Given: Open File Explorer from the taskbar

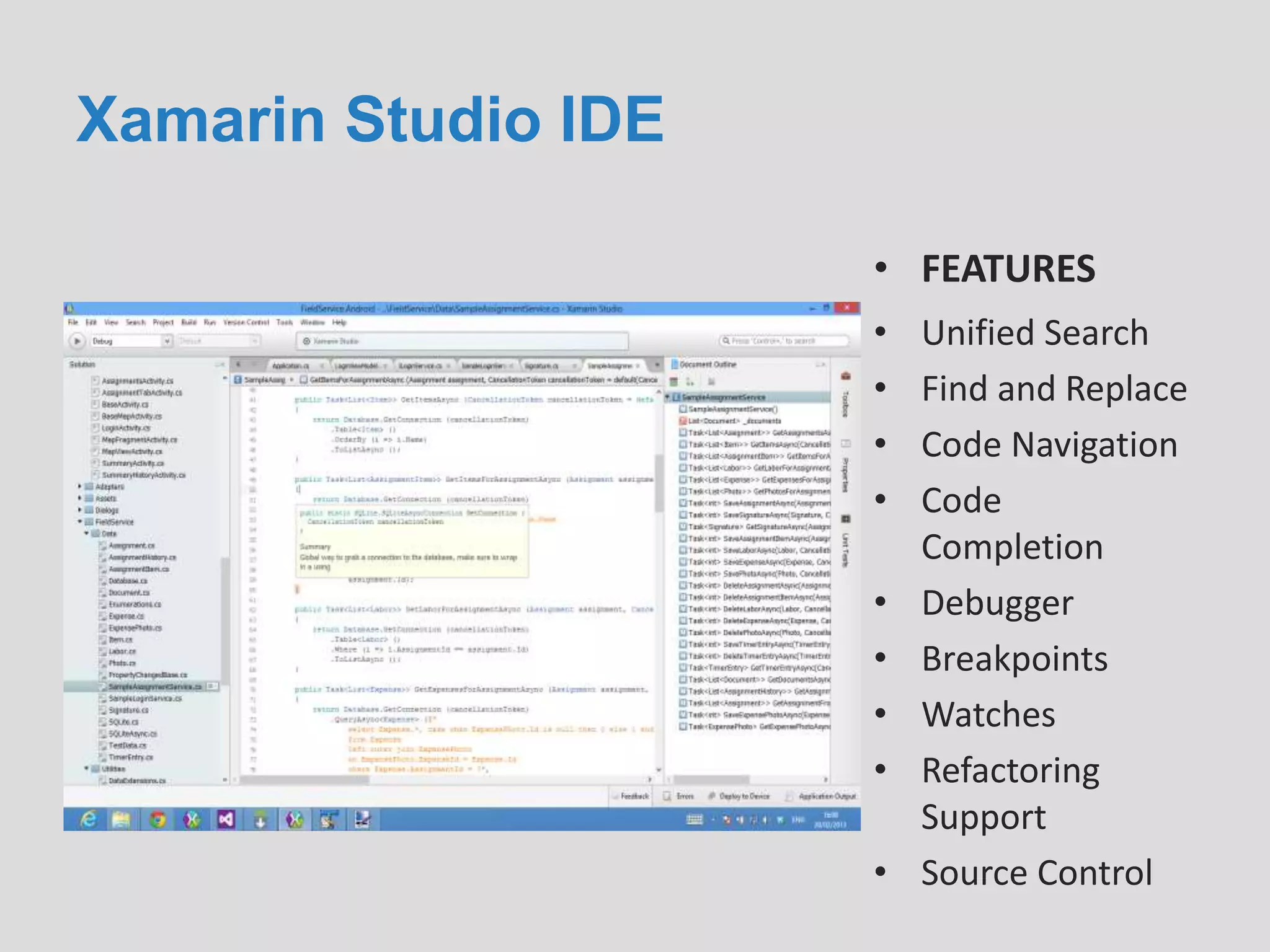Looking at the screenshot, I should pyautogui.click(x=122, y=819).
